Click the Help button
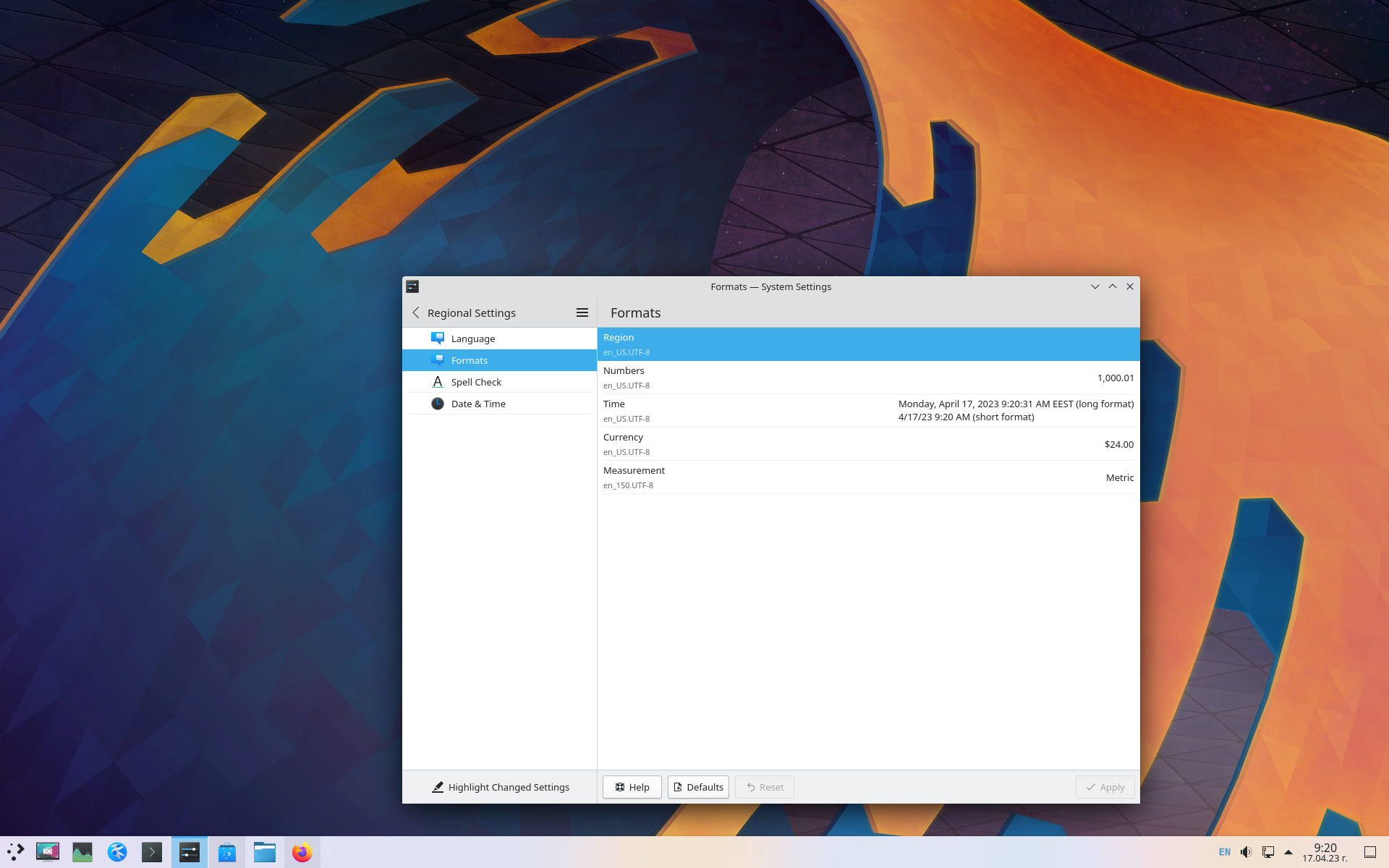This screenshot has width=1389, height=868. pos(632,787)
